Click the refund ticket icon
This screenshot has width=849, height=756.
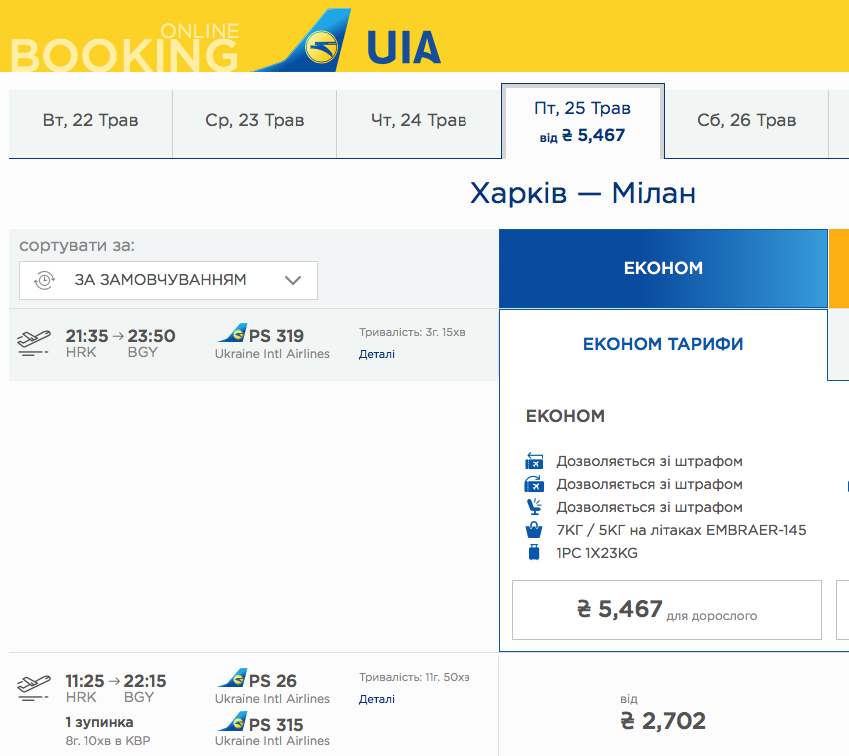tap(533, 484)
